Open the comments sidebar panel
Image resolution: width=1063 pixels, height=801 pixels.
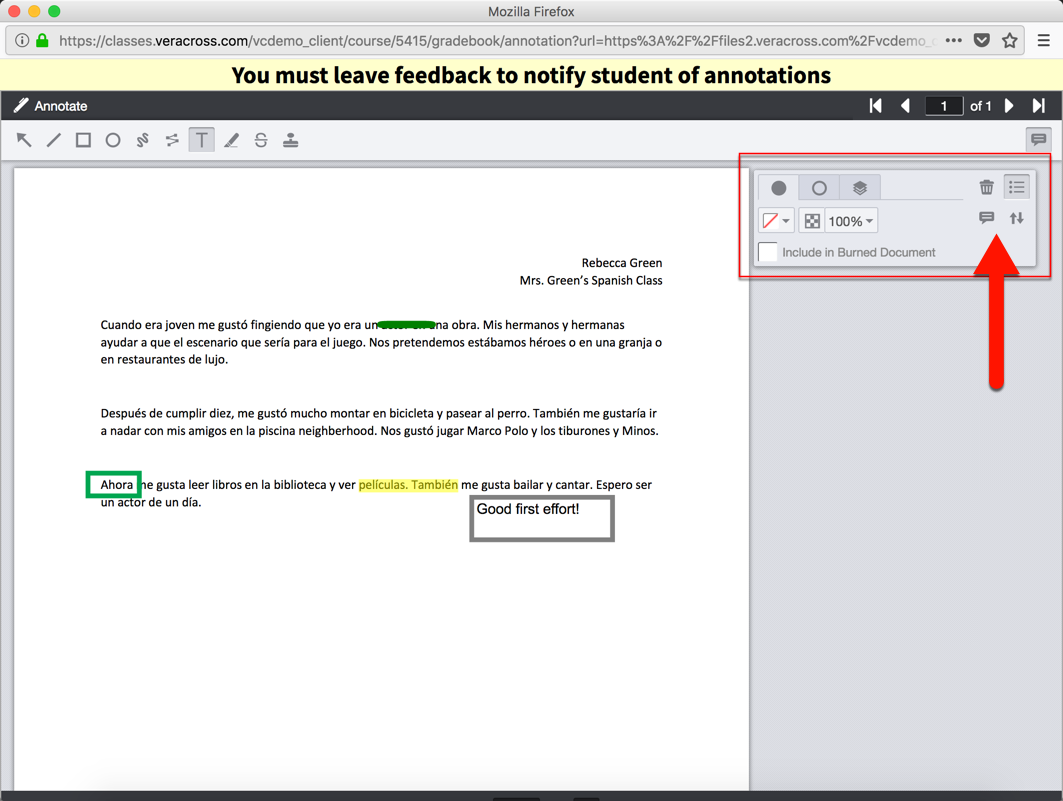pyautogui.click(x=1039, y=140)
